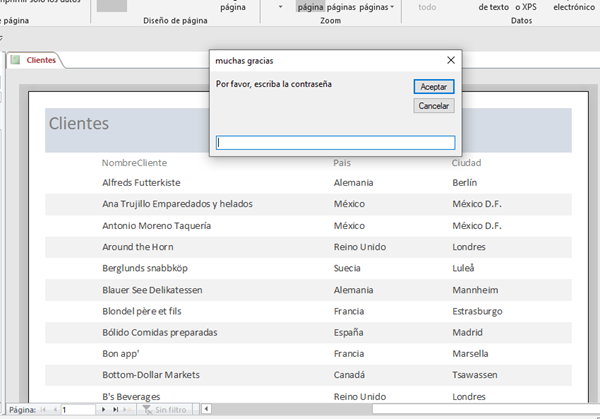This screenshot has width=600, height=419.
Task: Click the 'electrónico' email export option
Action: pos(574,7)
